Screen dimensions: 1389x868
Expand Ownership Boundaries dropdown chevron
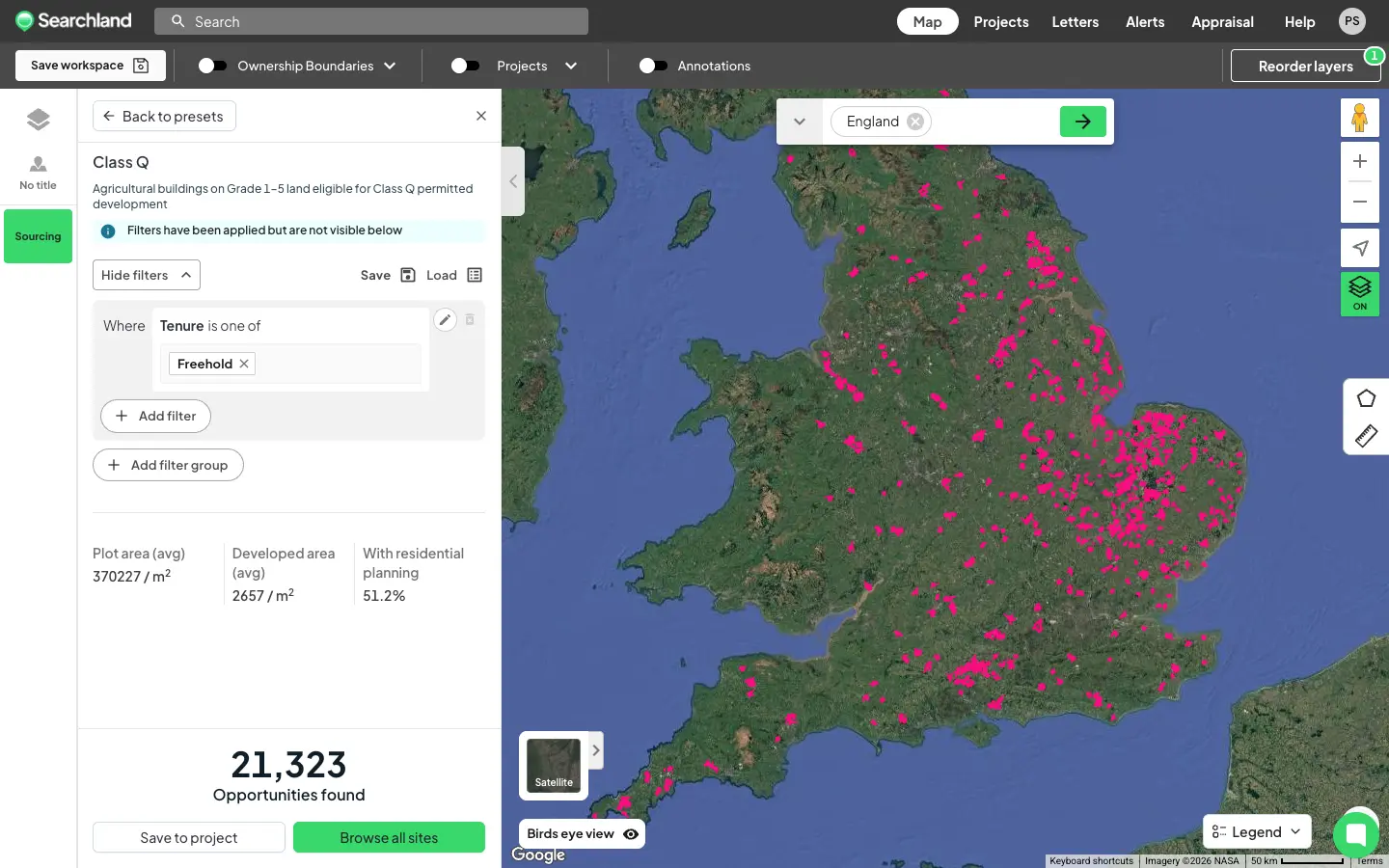390,66
